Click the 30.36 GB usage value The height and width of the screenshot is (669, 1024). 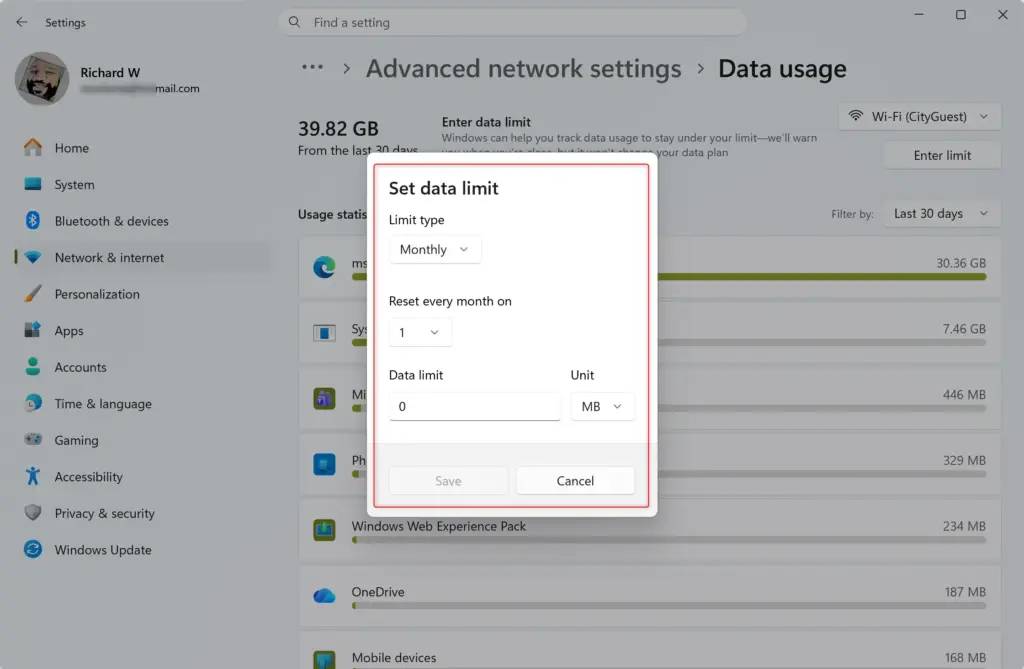pos(961,263)
